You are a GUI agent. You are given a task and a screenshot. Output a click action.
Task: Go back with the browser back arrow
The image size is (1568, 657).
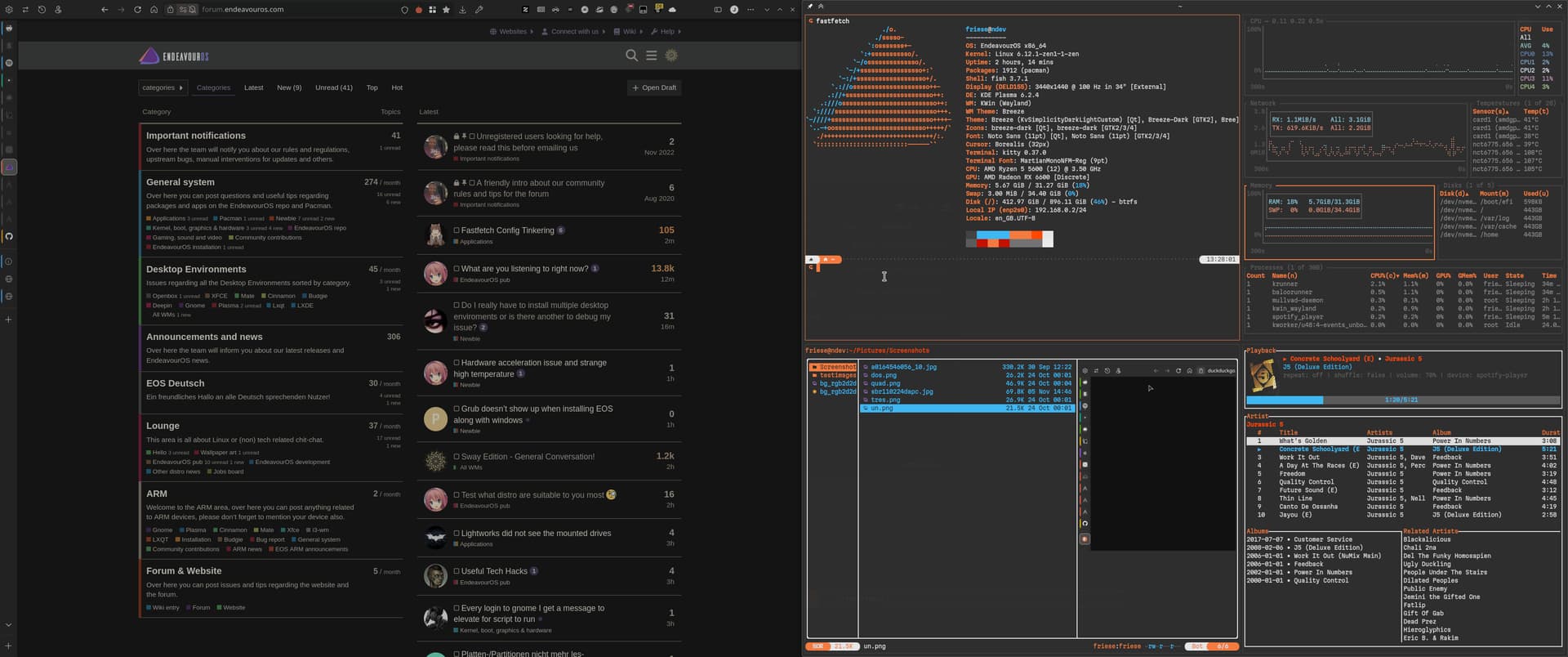pos(105,10)
